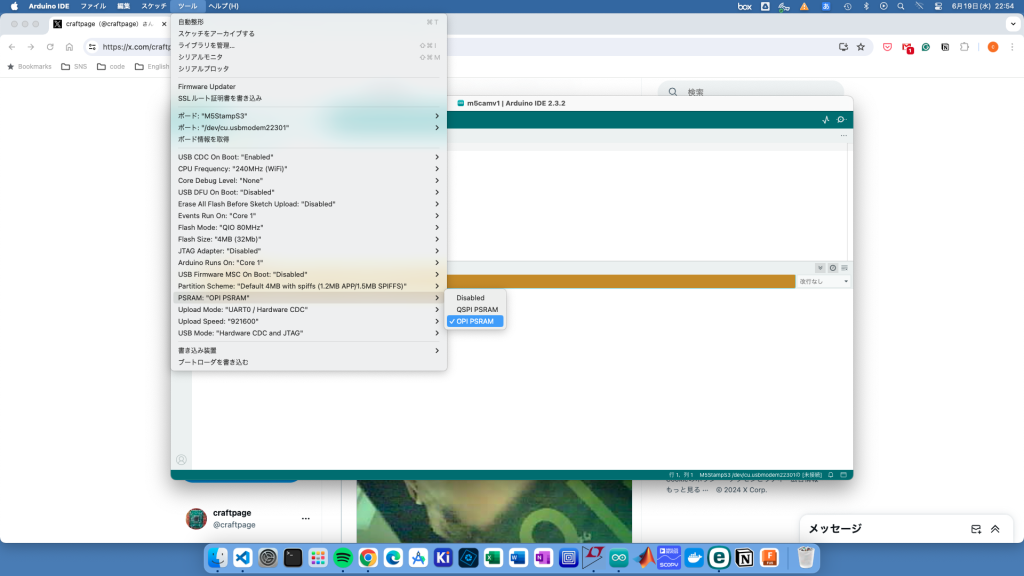
Task: Toggle autoscroll icon in serial monitor panel
Action: pyautogui.click(x=820, y=268)
